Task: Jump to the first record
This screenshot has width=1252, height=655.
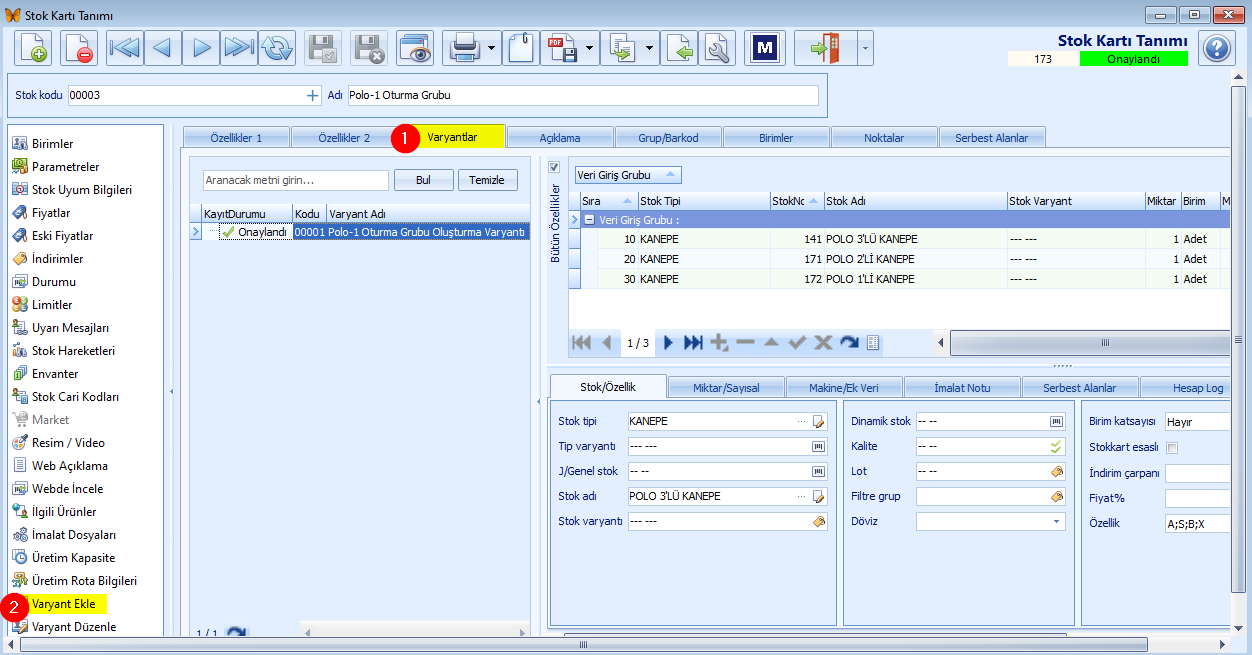Action: point(125,47)
